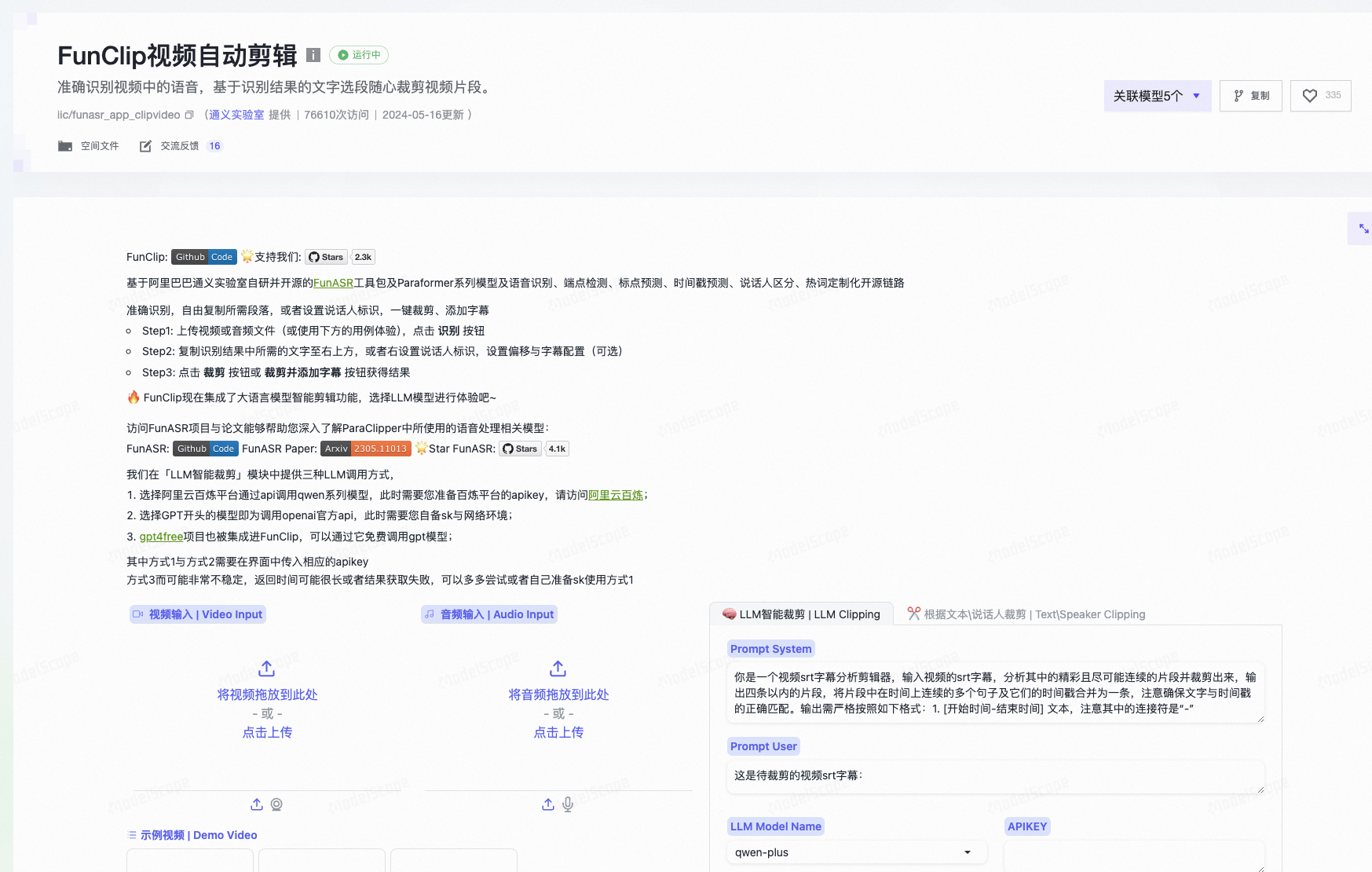Click into the APIKEY input field

click(x=1134, y=856)
